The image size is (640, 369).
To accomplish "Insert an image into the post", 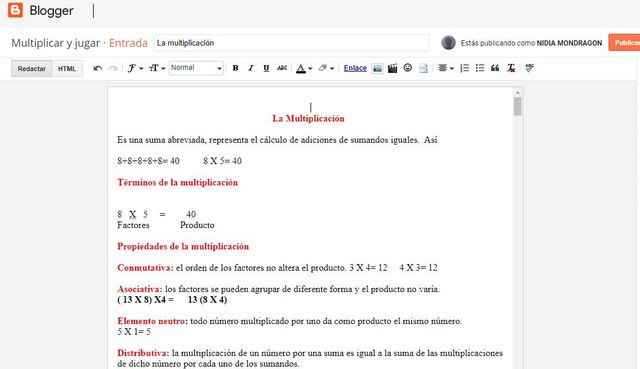I will pos(378,68).
